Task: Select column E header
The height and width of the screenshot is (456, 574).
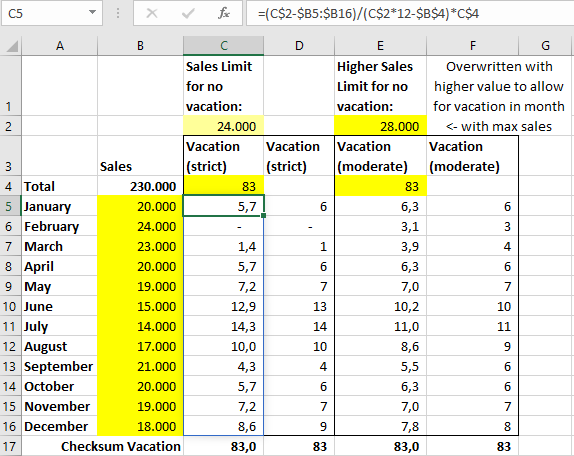Action: click(380, 46)
